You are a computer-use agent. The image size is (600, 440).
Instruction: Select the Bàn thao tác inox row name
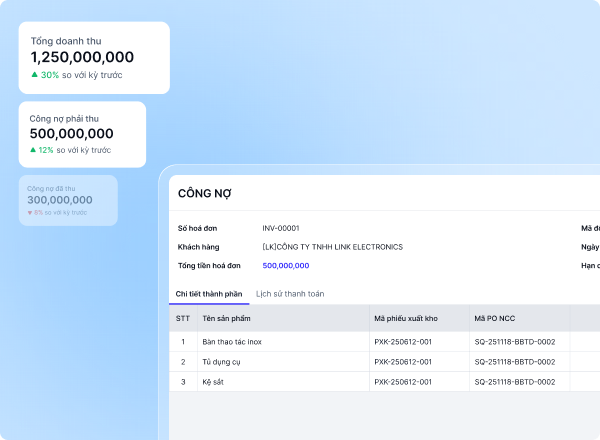pos(232,342)
